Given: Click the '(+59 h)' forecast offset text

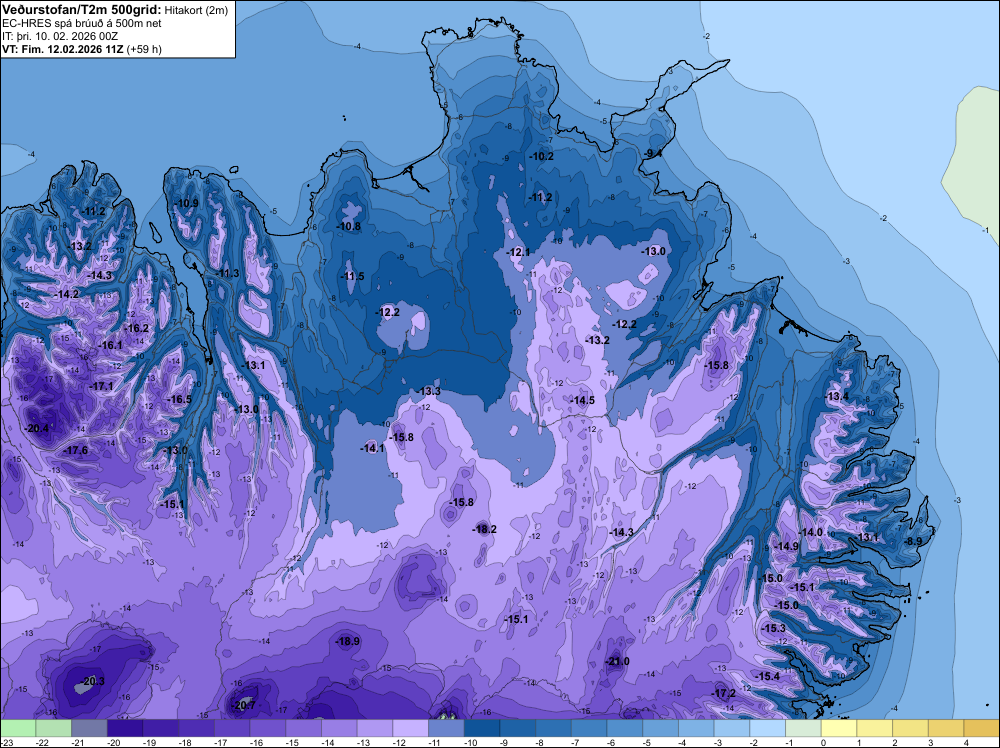Looking at the screenshot, I should [x=144, y=49].
